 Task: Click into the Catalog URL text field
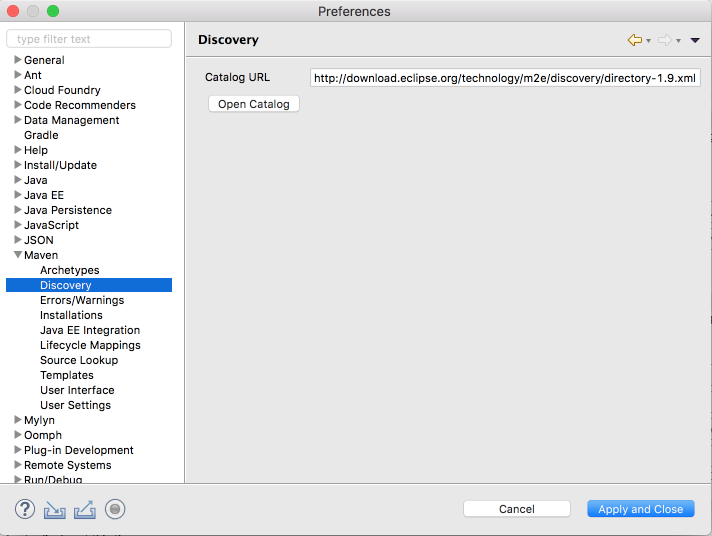point(504,78)
